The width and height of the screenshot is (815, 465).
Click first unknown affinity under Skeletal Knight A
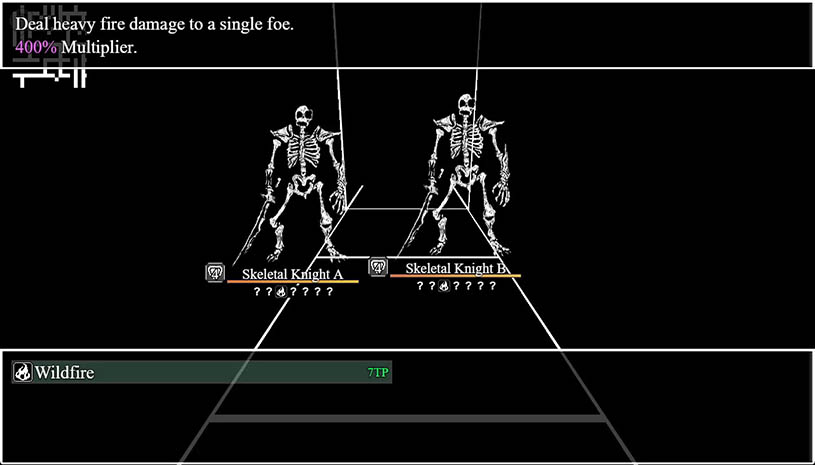click(257, 292)
